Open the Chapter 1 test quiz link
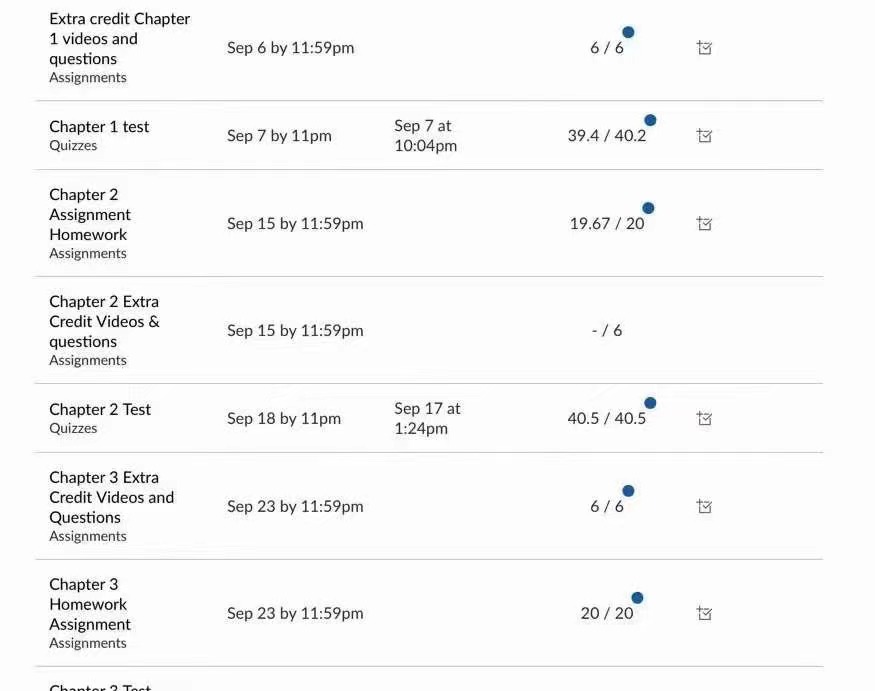 (x=99, y=127)
